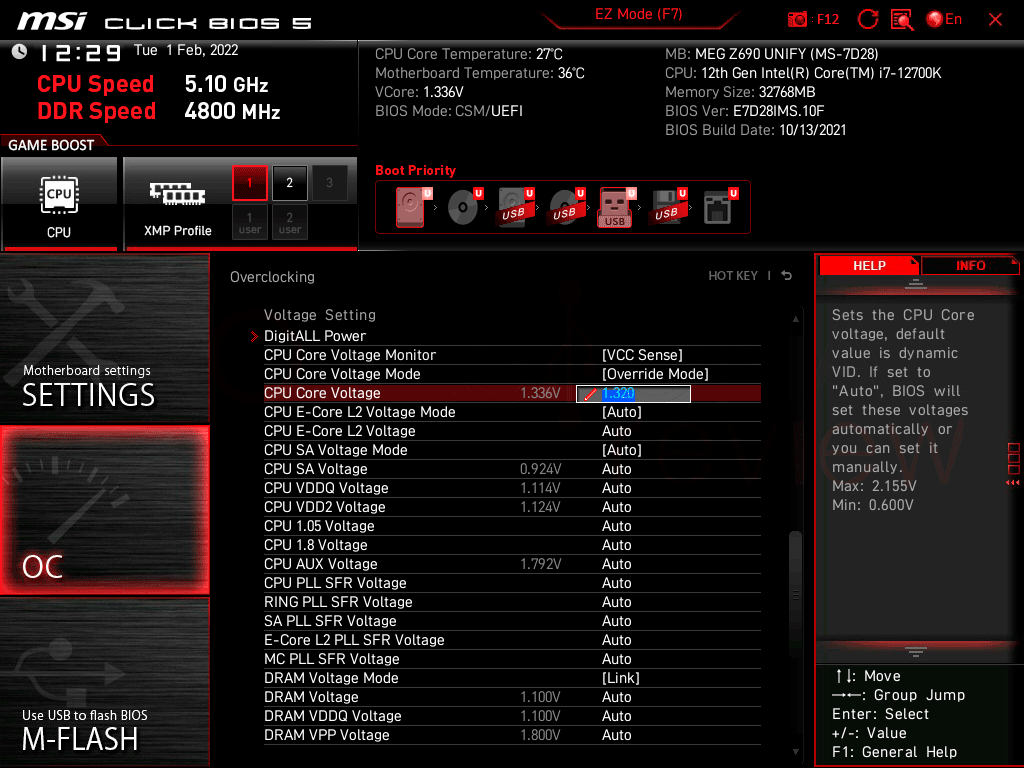Select the CPU SA Voltage Auto value
Image resolution: width=1024 pixels, height=768 pixels.
[x=616, y=469]
